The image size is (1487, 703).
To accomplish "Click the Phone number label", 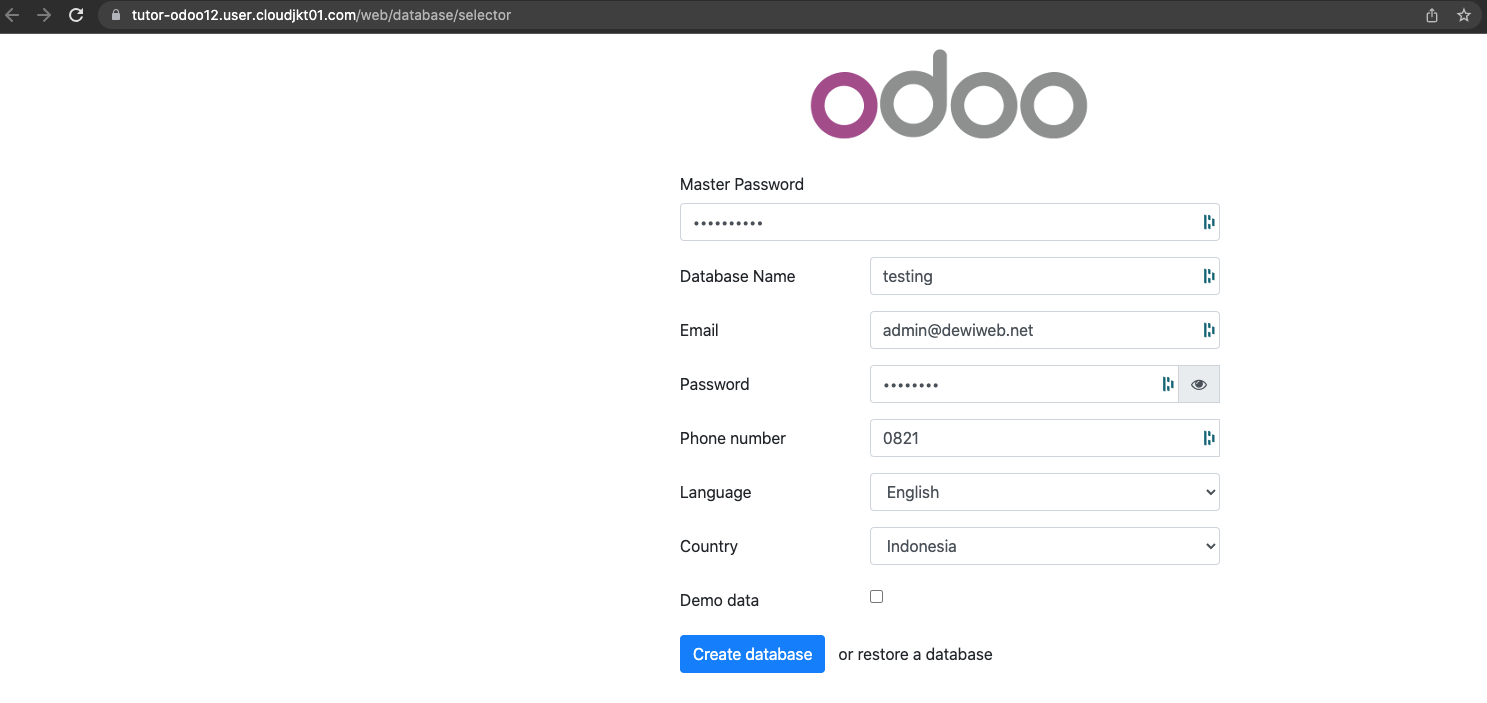I will [x=733, y=438].
